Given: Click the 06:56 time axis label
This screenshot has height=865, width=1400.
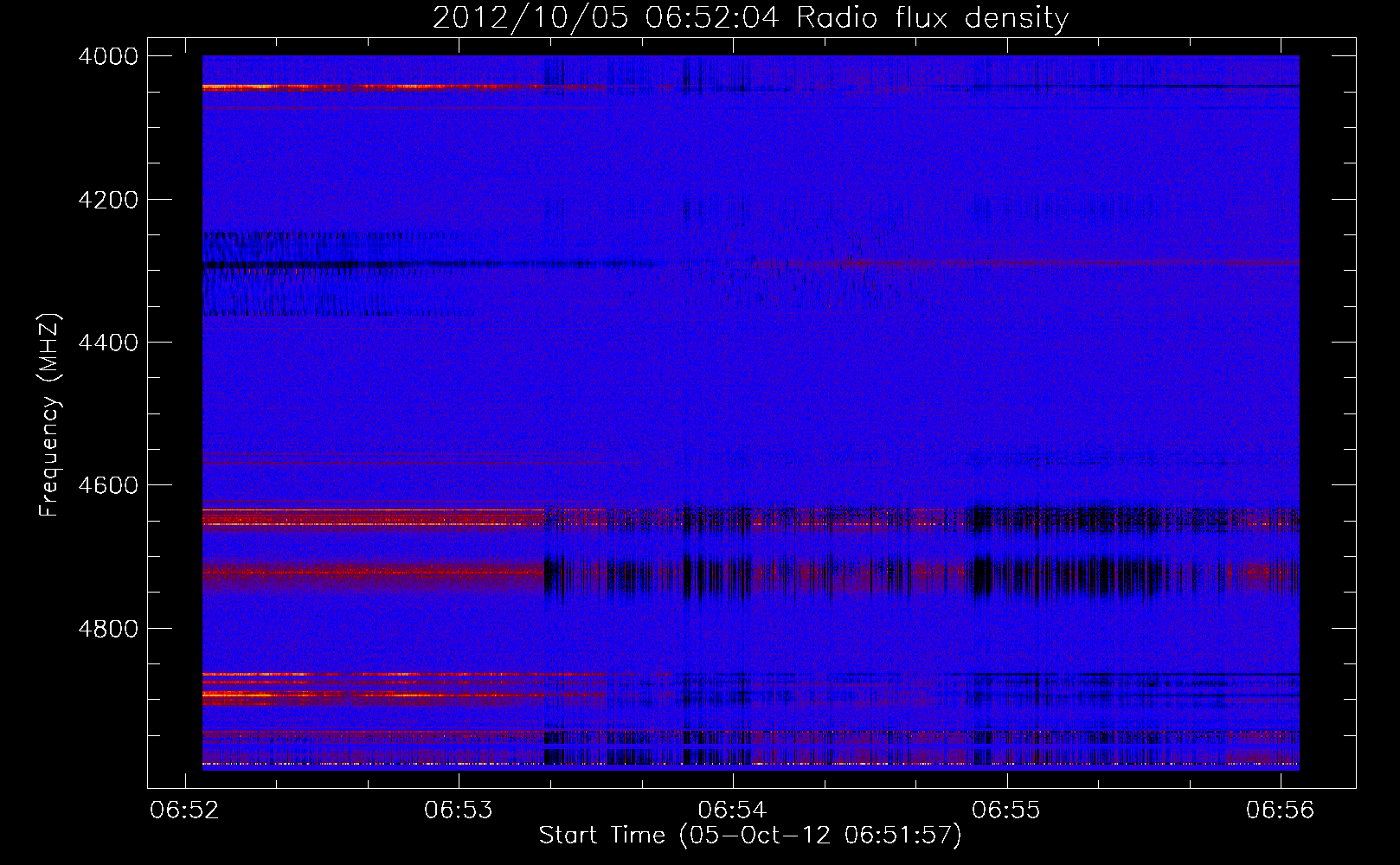Looking at the screenshot, I should [x=1280, y=810].
